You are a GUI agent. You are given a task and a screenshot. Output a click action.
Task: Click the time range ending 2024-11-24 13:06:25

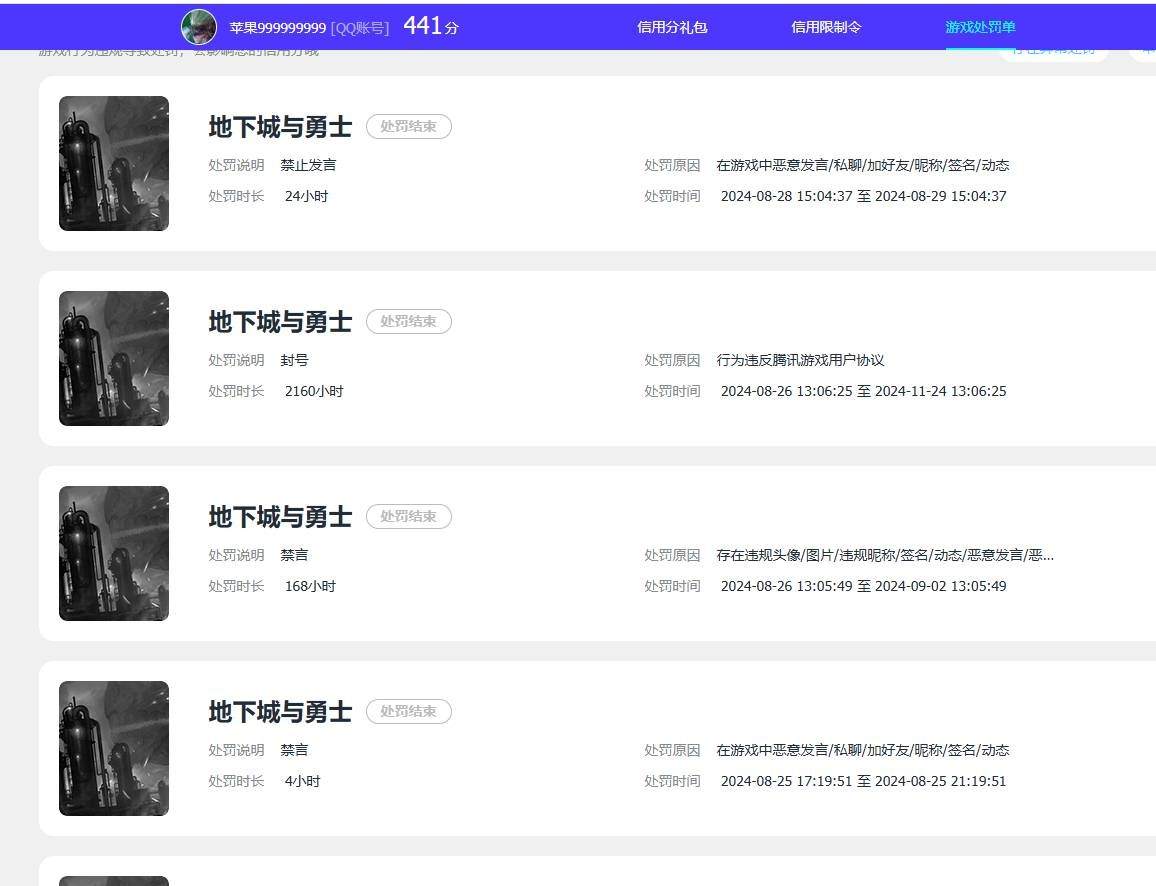pos(863,391)
